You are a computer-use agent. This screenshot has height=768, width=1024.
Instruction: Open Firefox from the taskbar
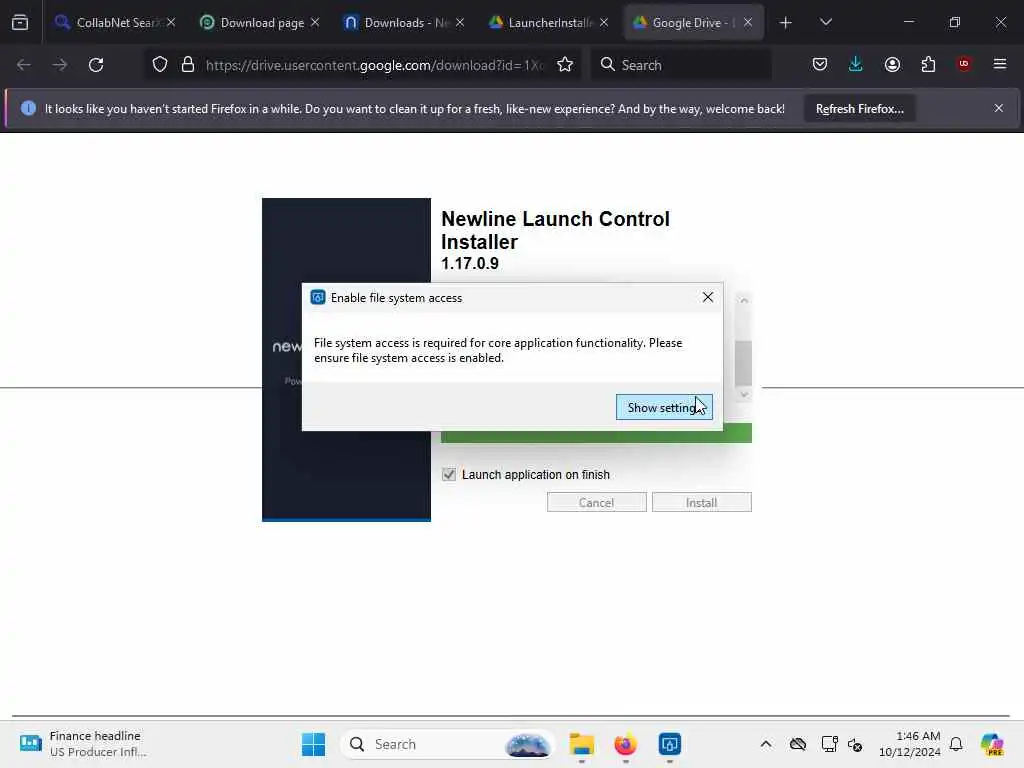click(626, 744)
